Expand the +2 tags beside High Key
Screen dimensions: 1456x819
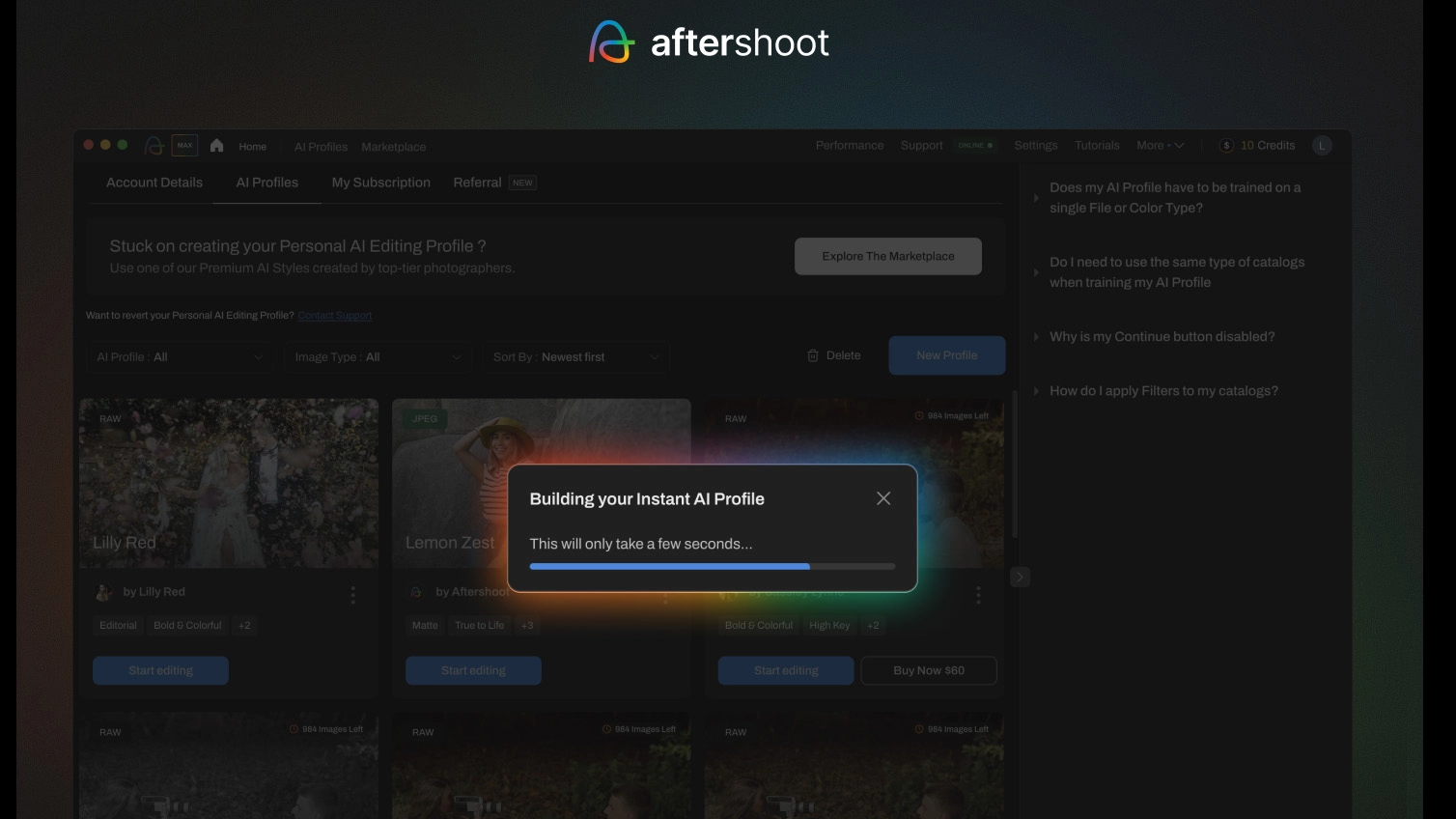point(873,626)
